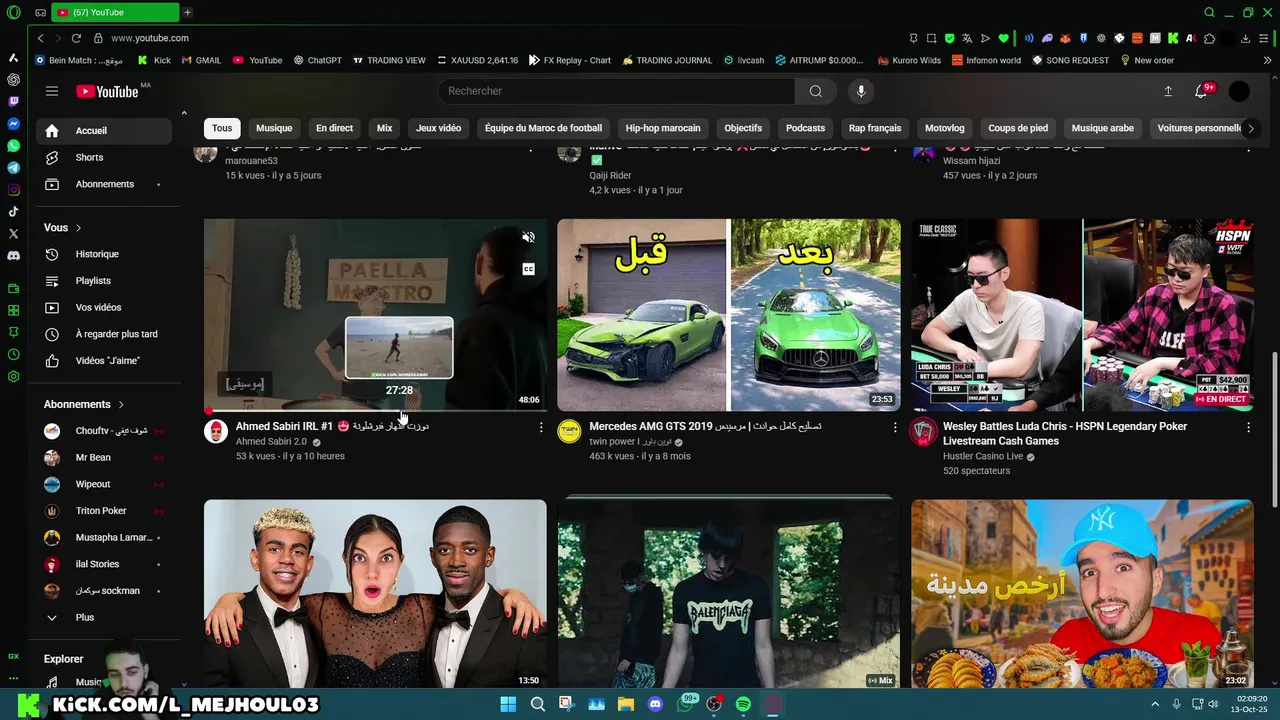The width and height of the screenshot is (1280, 720).
Task: Open File Explorer from the taskbar
Action: pos(626,704)
